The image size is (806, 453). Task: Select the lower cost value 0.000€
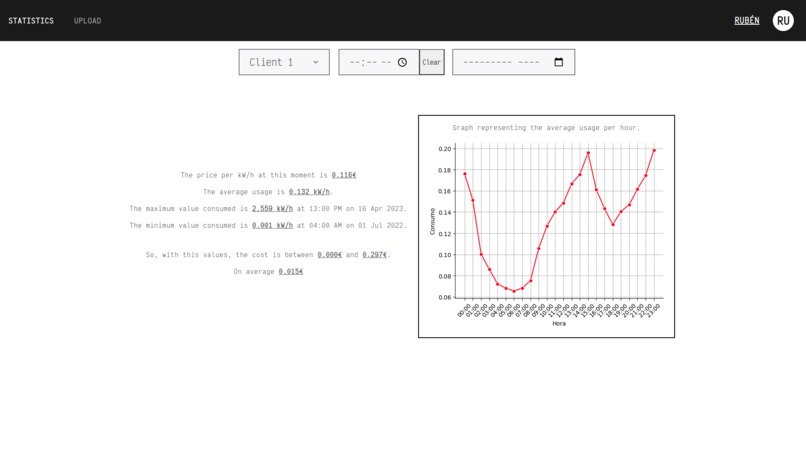pos(329,255)
